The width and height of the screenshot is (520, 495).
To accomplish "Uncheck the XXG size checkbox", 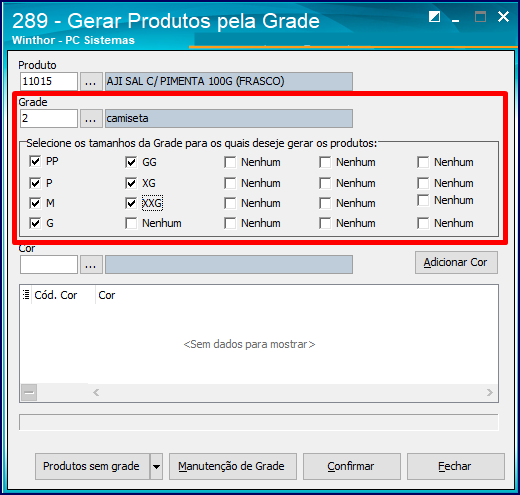I will pos(131,203).
